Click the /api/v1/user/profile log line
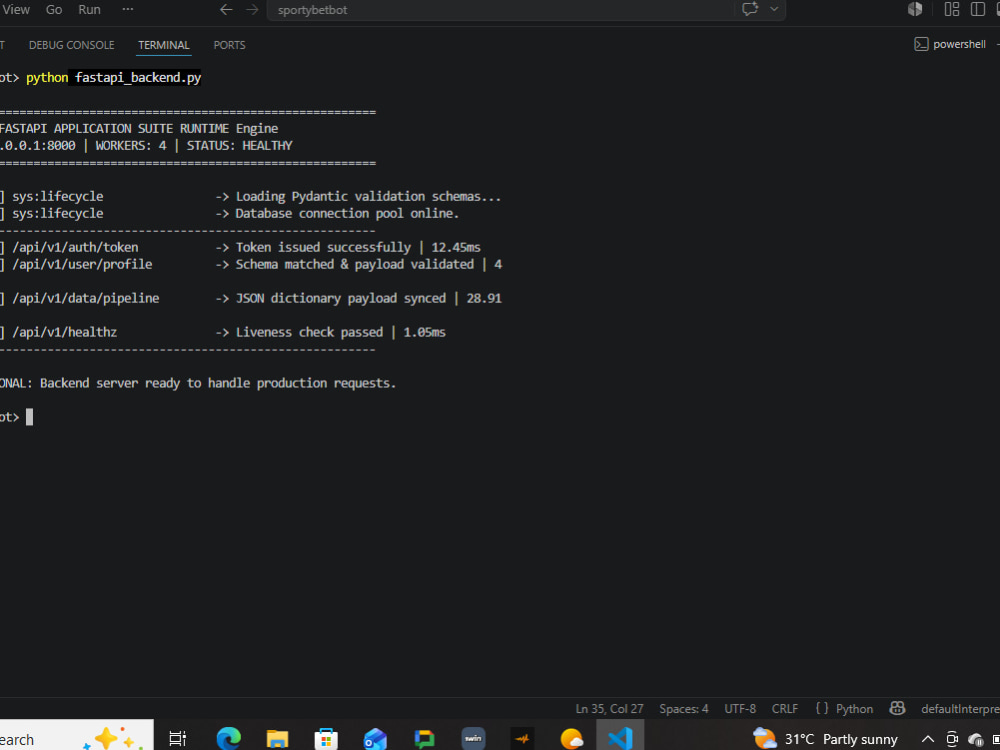The width and height of the screenshot is (1000, 750). pos(251,264)
